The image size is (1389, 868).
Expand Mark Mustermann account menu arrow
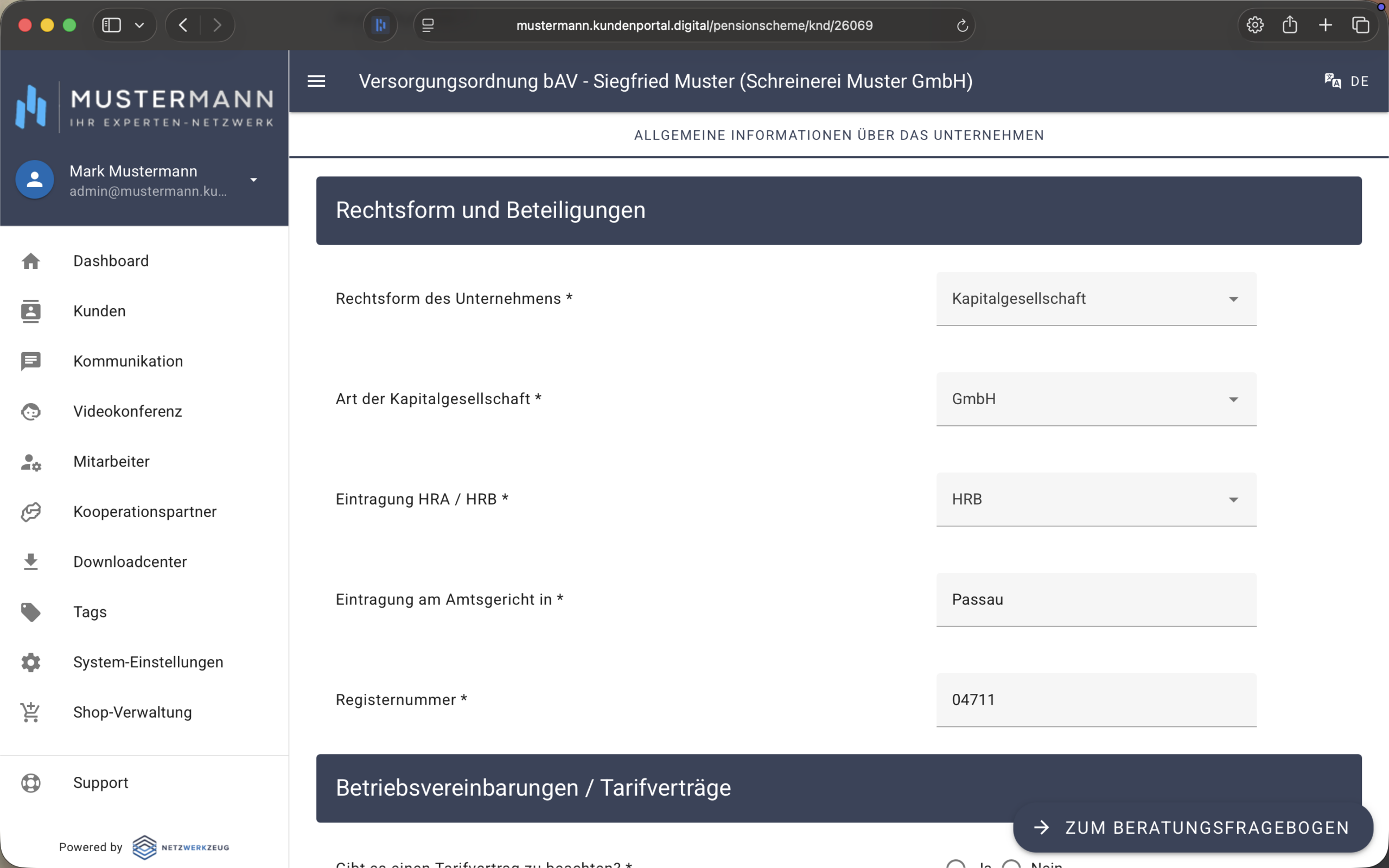coord(253,180)
